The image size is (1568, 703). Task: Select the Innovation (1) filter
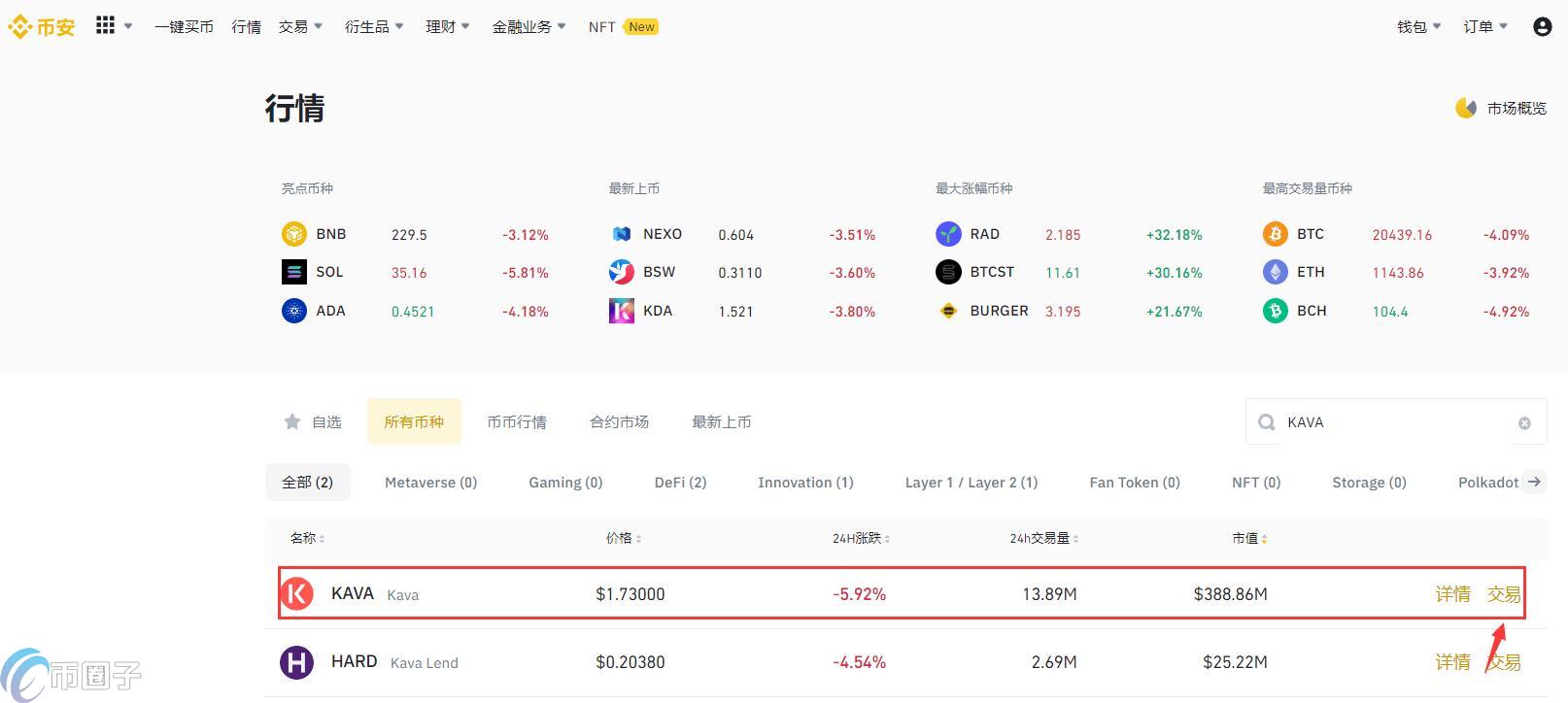[x=805, y=482]
